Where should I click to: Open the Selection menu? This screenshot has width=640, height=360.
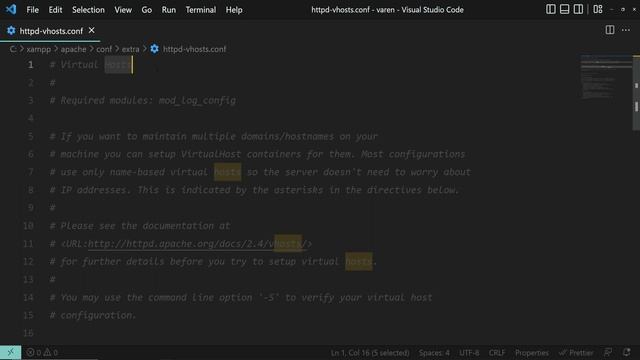[x=88, y=10]
